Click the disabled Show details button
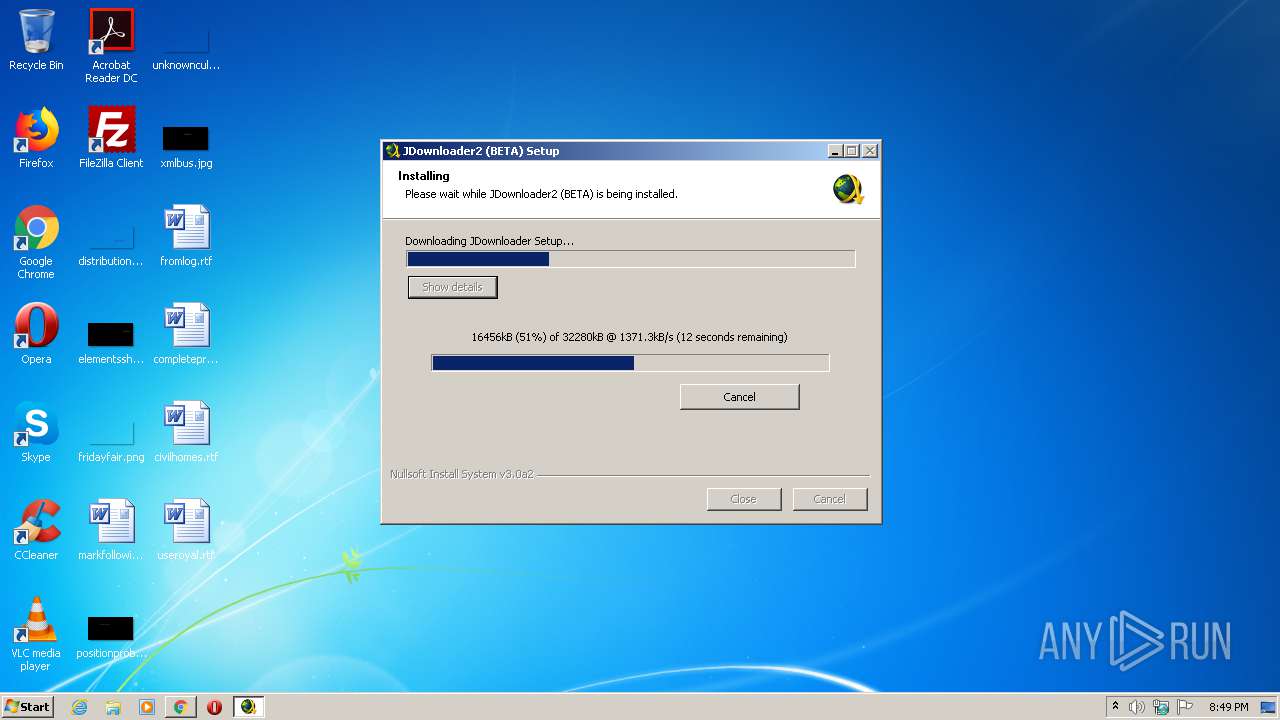This screenshot has width=1280, height=720. coord(452,287)
